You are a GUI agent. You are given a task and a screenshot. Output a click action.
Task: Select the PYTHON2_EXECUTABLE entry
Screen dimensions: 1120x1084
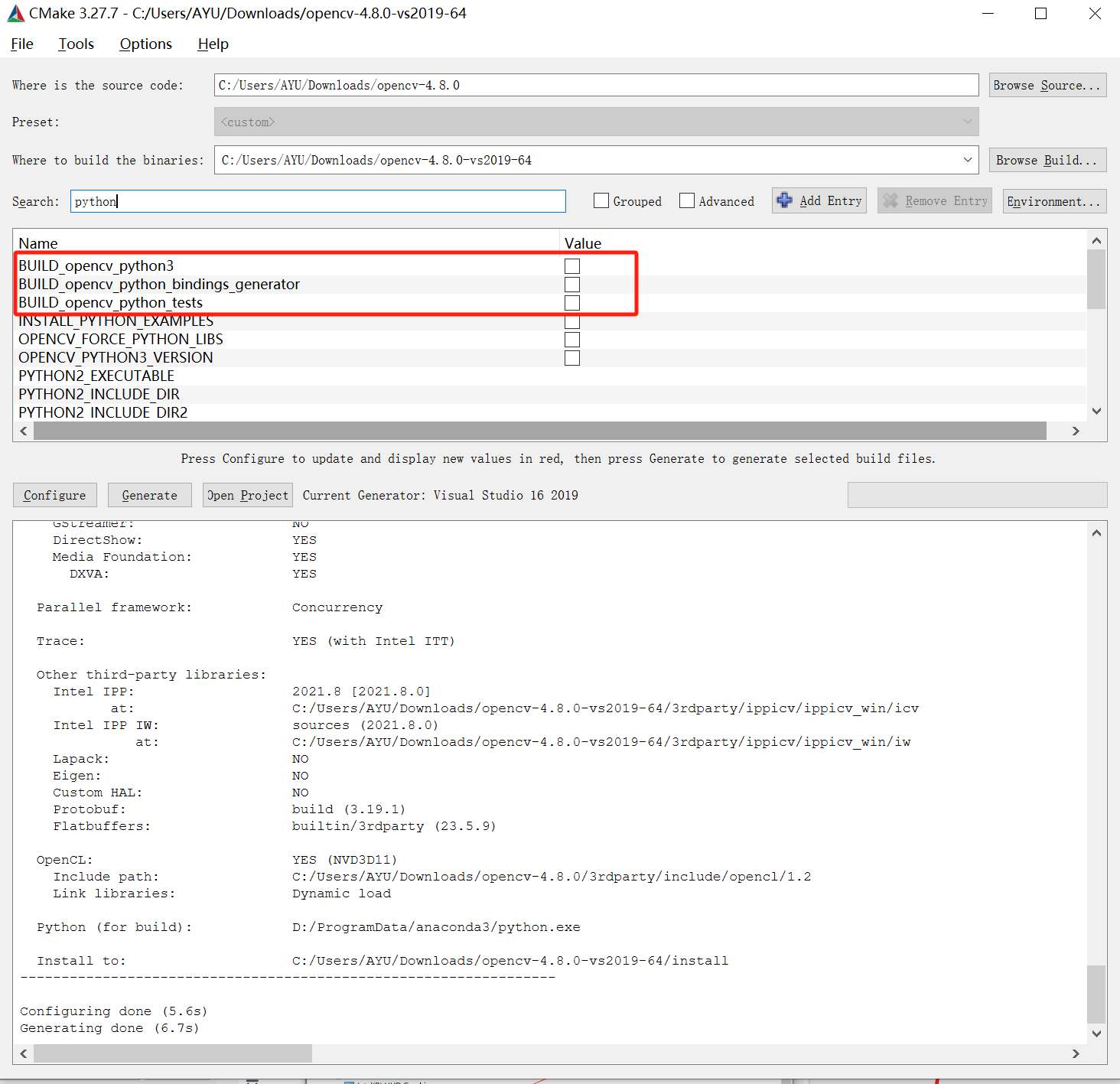point(96,376)
